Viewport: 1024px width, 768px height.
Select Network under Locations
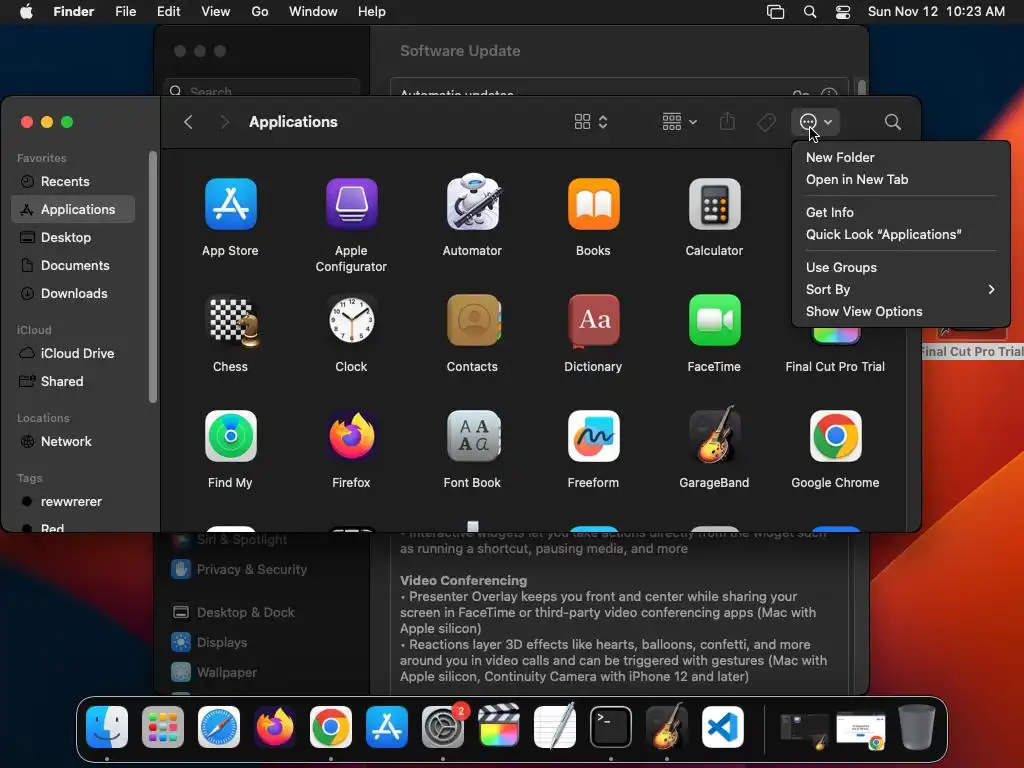pyautogui.click(x=73, y=441)
